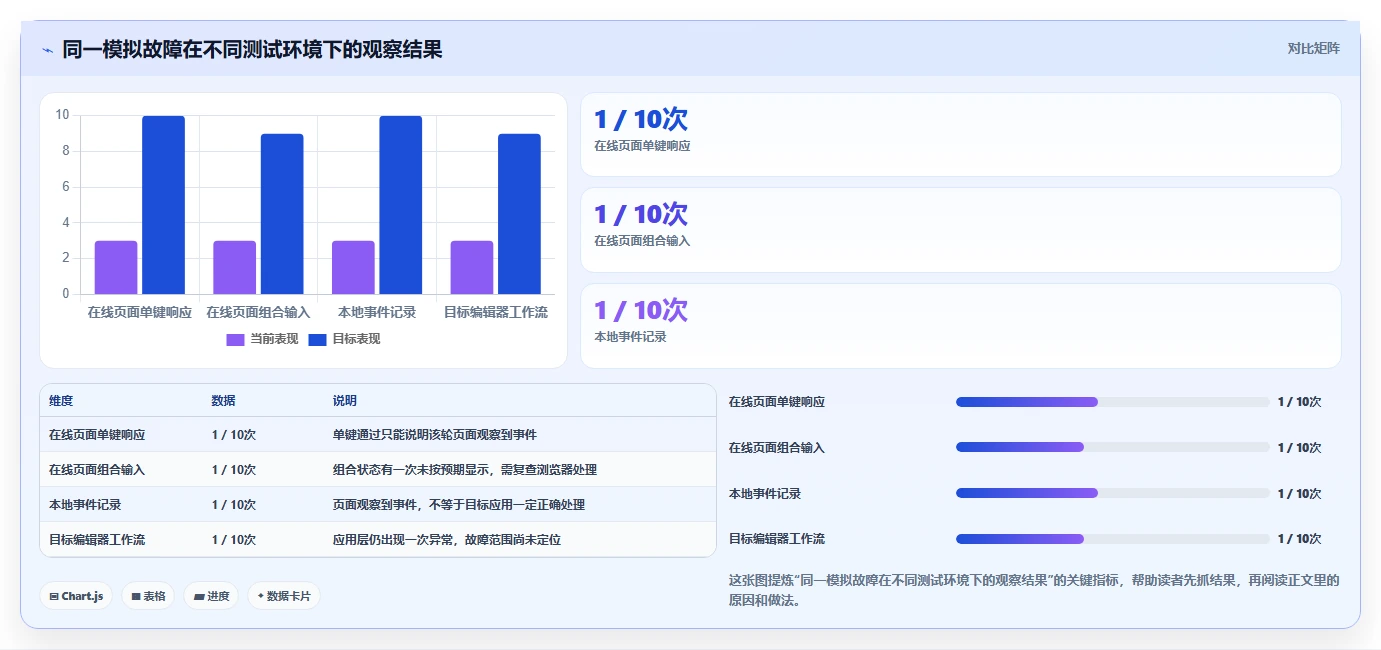Click the 在线页面组合输入 progress bar
The width and height of the screenshot is (1381, 650).
coord(1112,447)
